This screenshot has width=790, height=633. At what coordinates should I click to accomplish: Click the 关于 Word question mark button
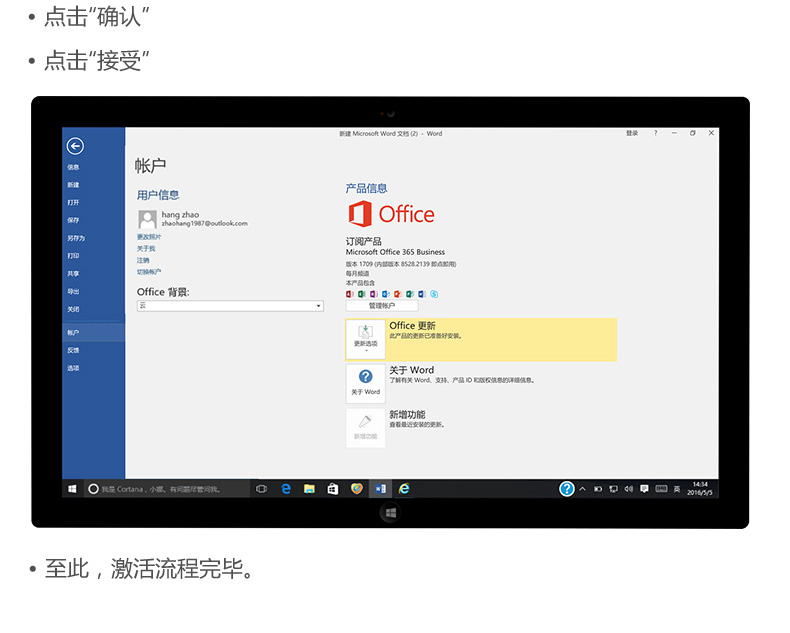[365, 384]
